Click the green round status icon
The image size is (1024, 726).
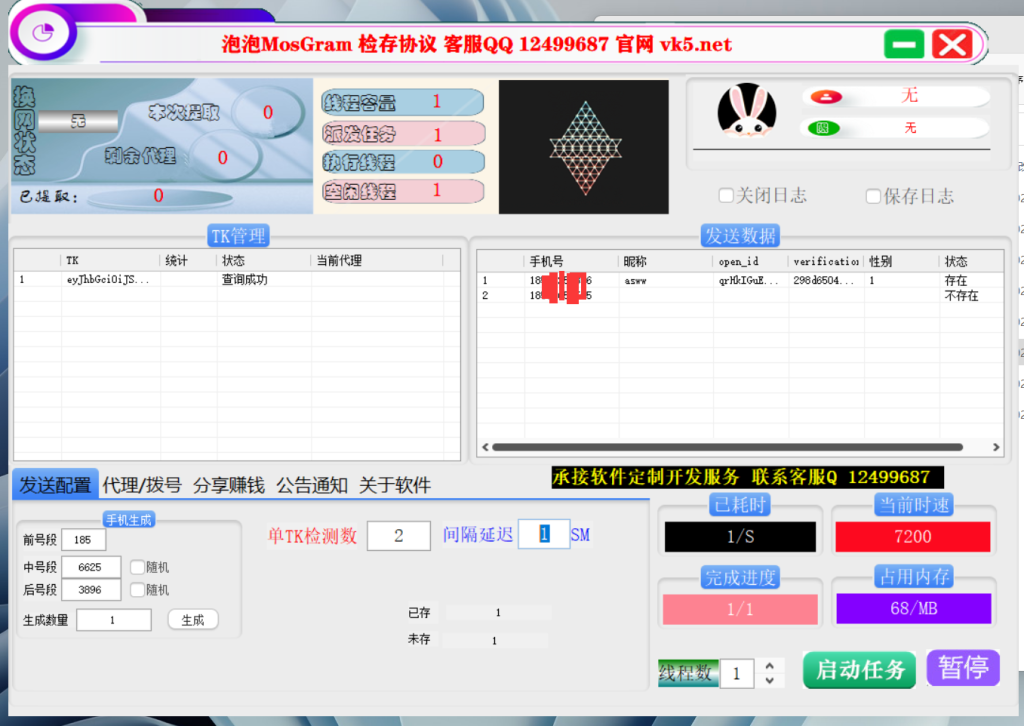[824, 128]
